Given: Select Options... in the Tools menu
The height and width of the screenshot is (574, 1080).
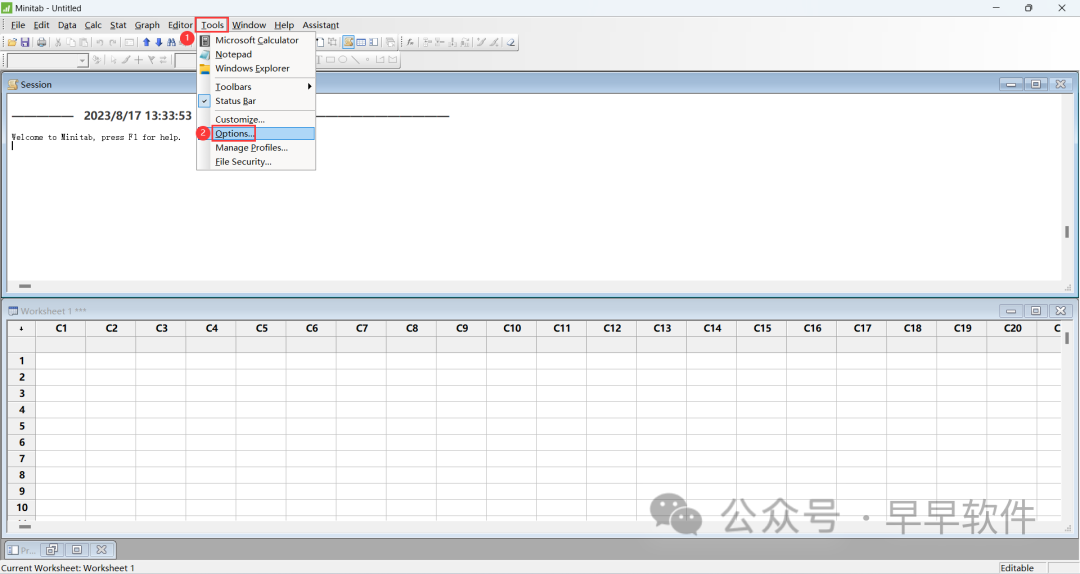Looking at the screenshot, I should click(235, 133).
